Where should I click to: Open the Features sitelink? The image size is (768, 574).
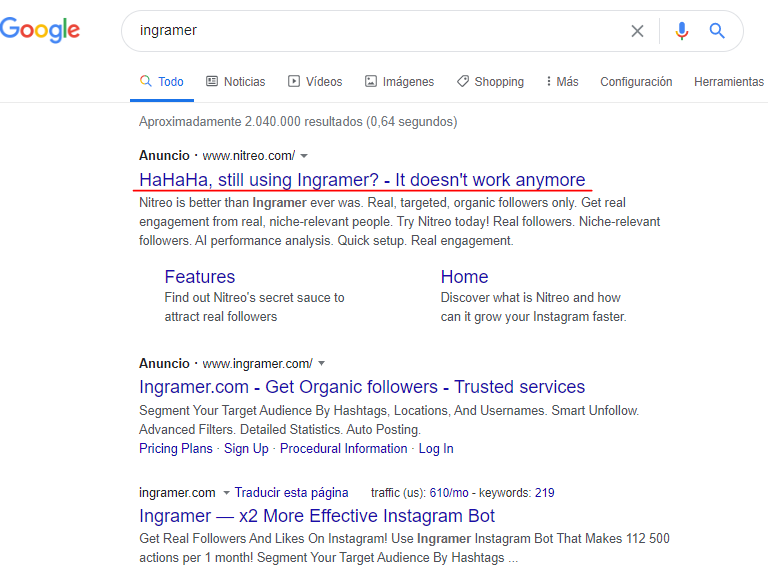tap(200, 277)
